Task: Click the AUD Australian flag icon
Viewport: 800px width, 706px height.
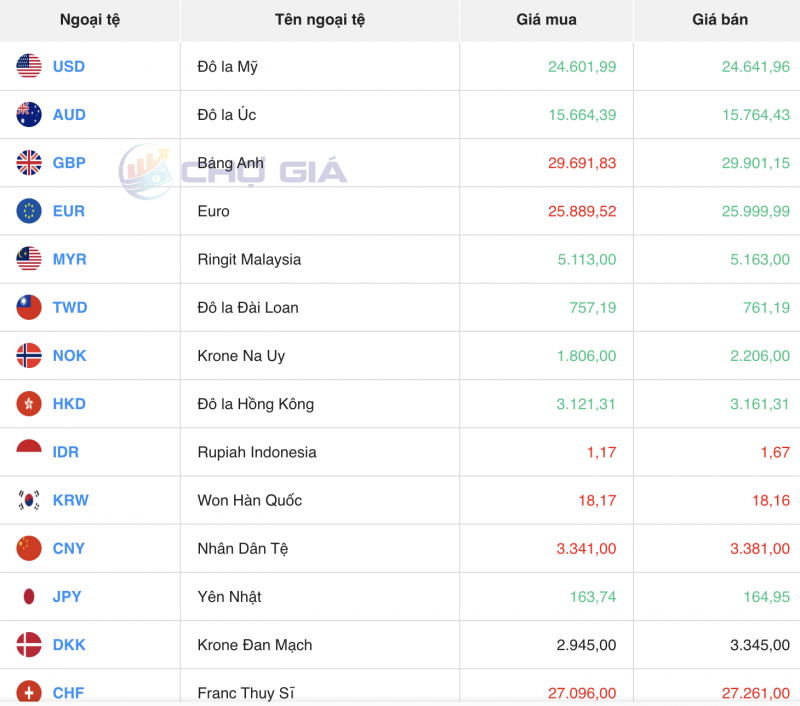Action: [x=27, y=115]
